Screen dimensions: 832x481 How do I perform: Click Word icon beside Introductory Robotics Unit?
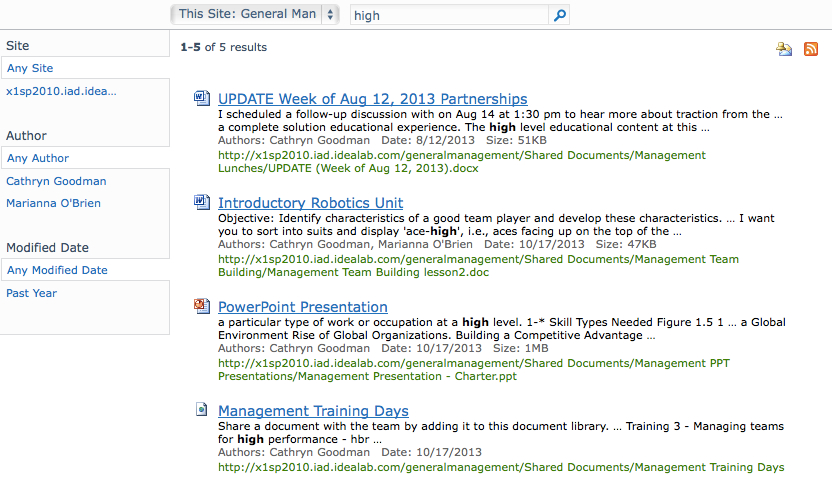click(202, 202)
